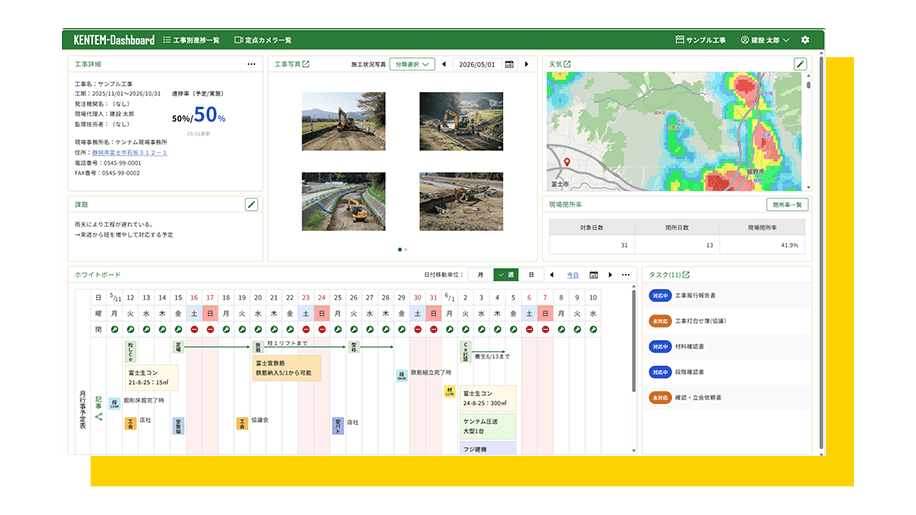Screen dimensions: 916x515
Task: Open the top-right excavator field photo
Action: (461, 121)
